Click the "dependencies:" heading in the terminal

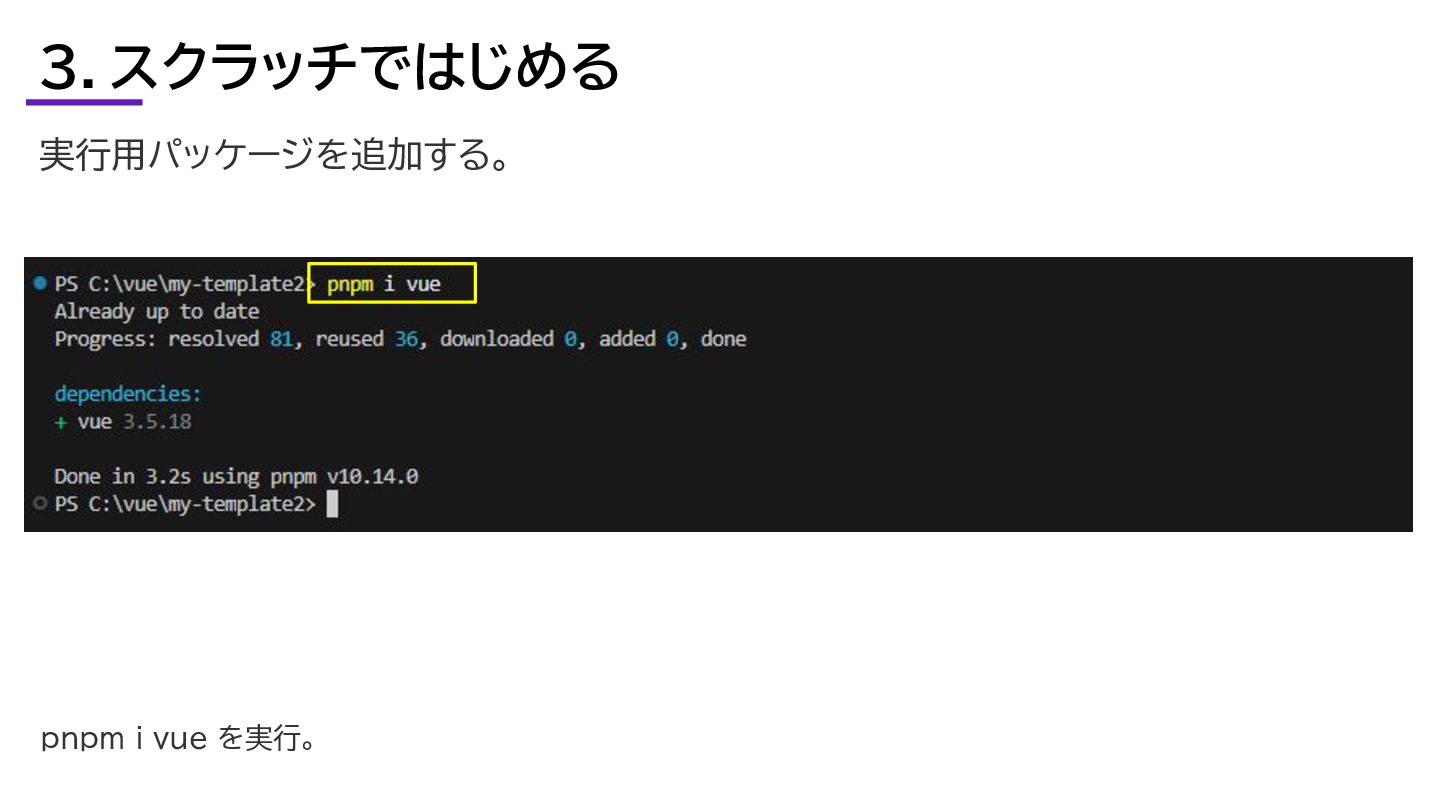(128, 394)
